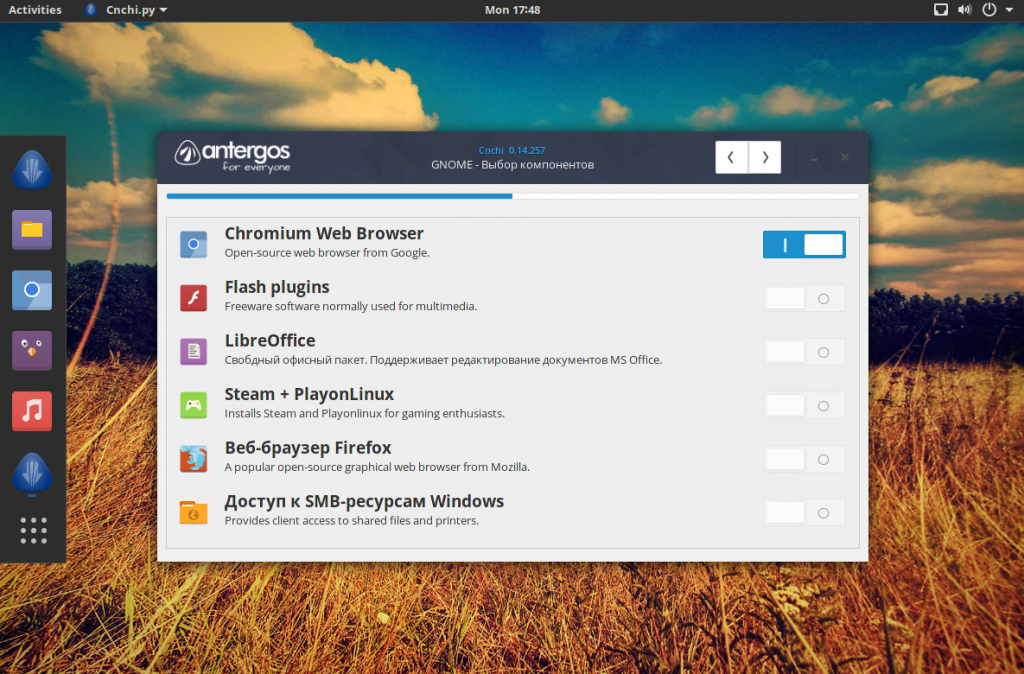
Task: Click the "Доступ к SMB-ресурсам Windows" title
Action: click(x=364, y=501)
